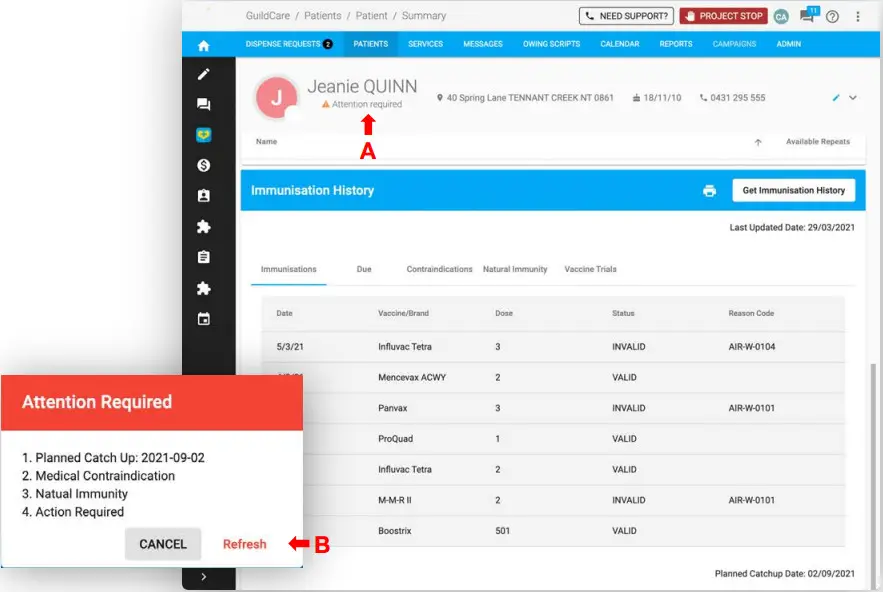883x592 pixels.
Task: Click the lower puzzle piece sidebar icon
Action: pyautogui.click(x=203, y=288)
